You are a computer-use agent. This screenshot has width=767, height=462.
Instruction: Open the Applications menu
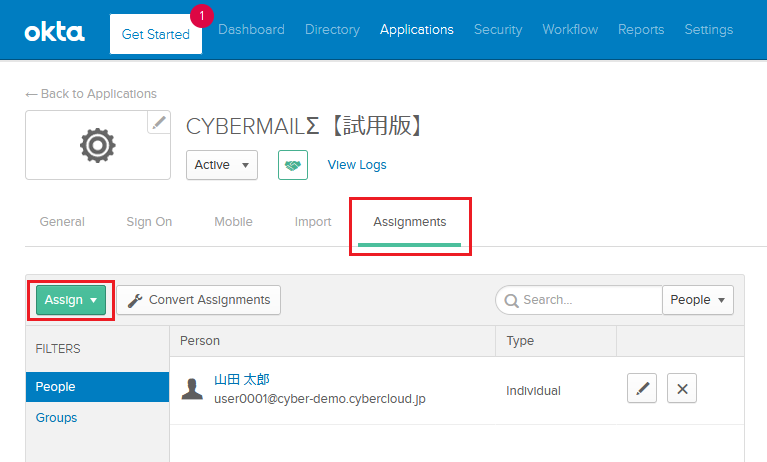coord(417,30)
